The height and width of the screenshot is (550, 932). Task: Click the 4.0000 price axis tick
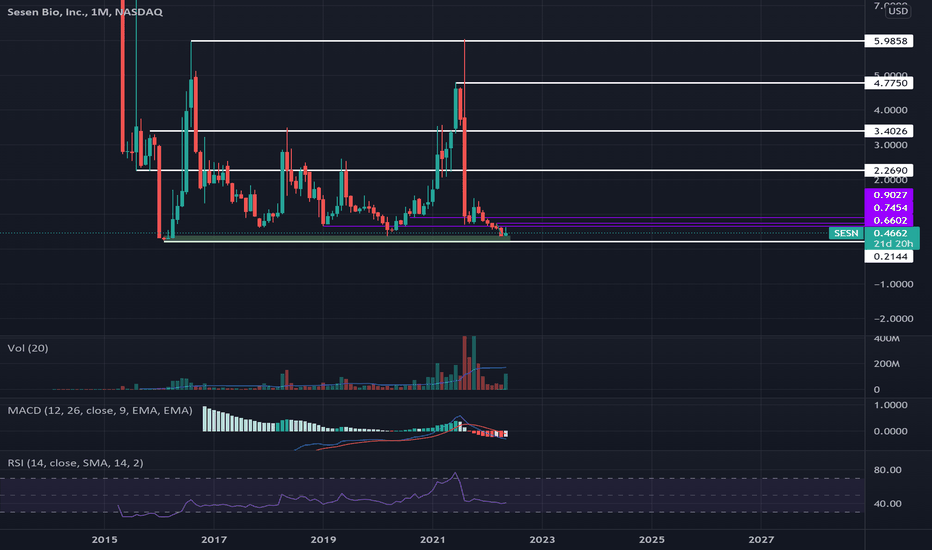click(890, 110)
